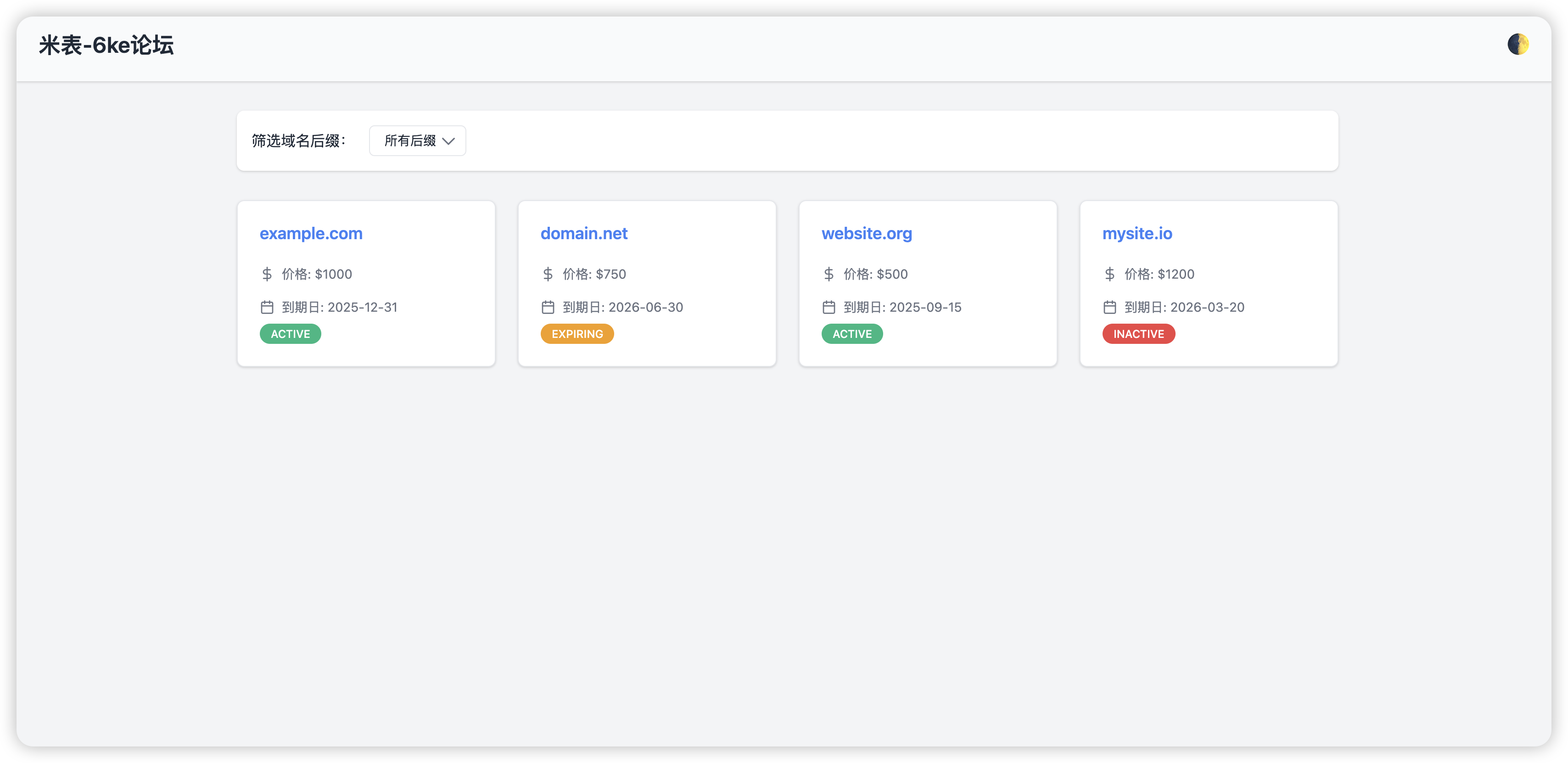Screen dimensions: 1568x763
Task: Click the red INACTIVE badge
Action: (1138, 334)
